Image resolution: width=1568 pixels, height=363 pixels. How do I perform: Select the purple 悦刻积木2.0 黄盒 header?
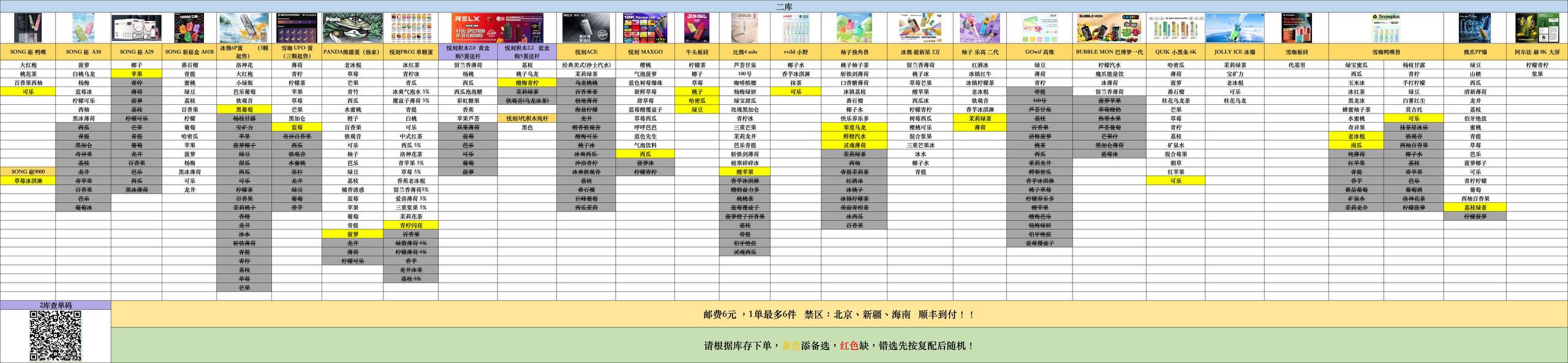tap(468, 52)
